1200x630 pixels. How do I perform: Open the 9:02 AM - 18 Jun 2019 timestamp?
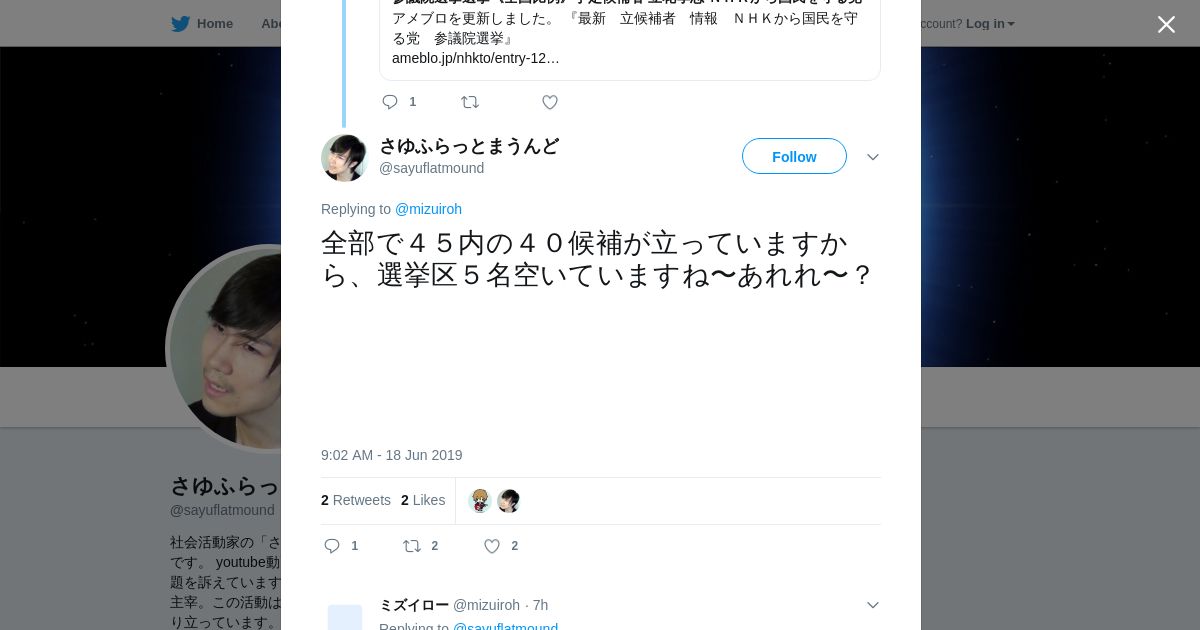coord(392,455)
